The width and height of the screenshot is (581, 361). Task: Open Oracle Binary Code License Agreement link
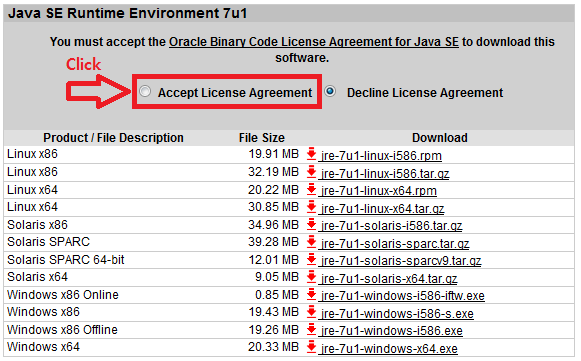coord(314,42)
